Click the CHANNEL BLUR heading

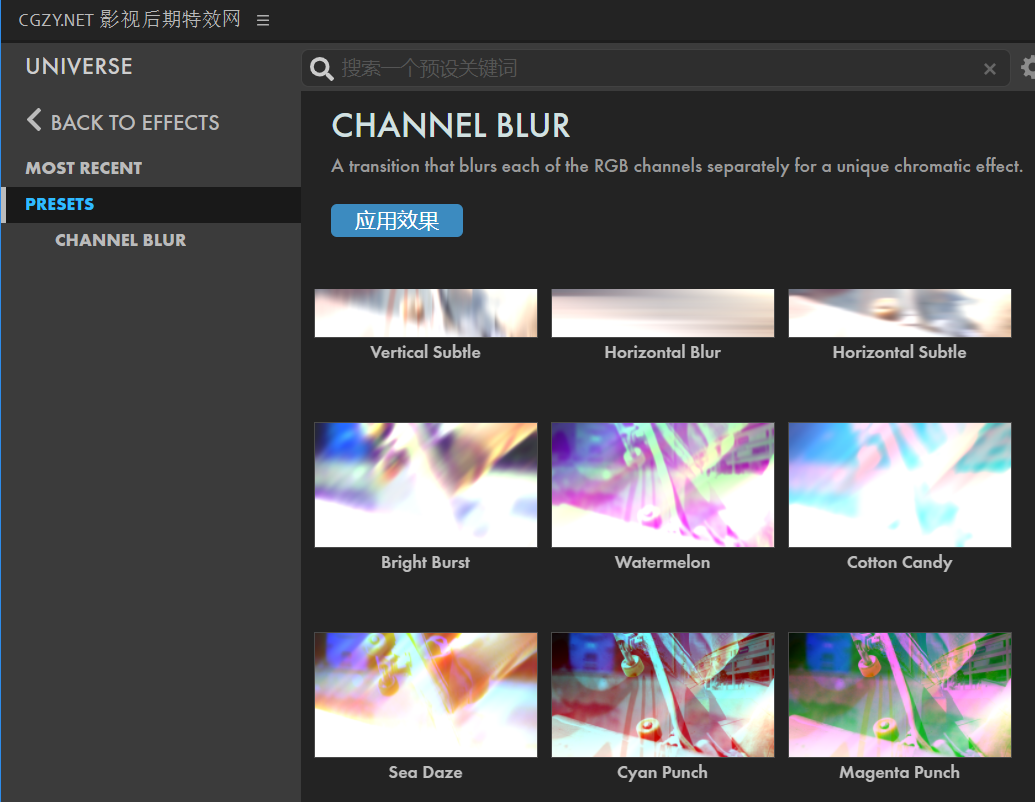click(x=451, y=125)
